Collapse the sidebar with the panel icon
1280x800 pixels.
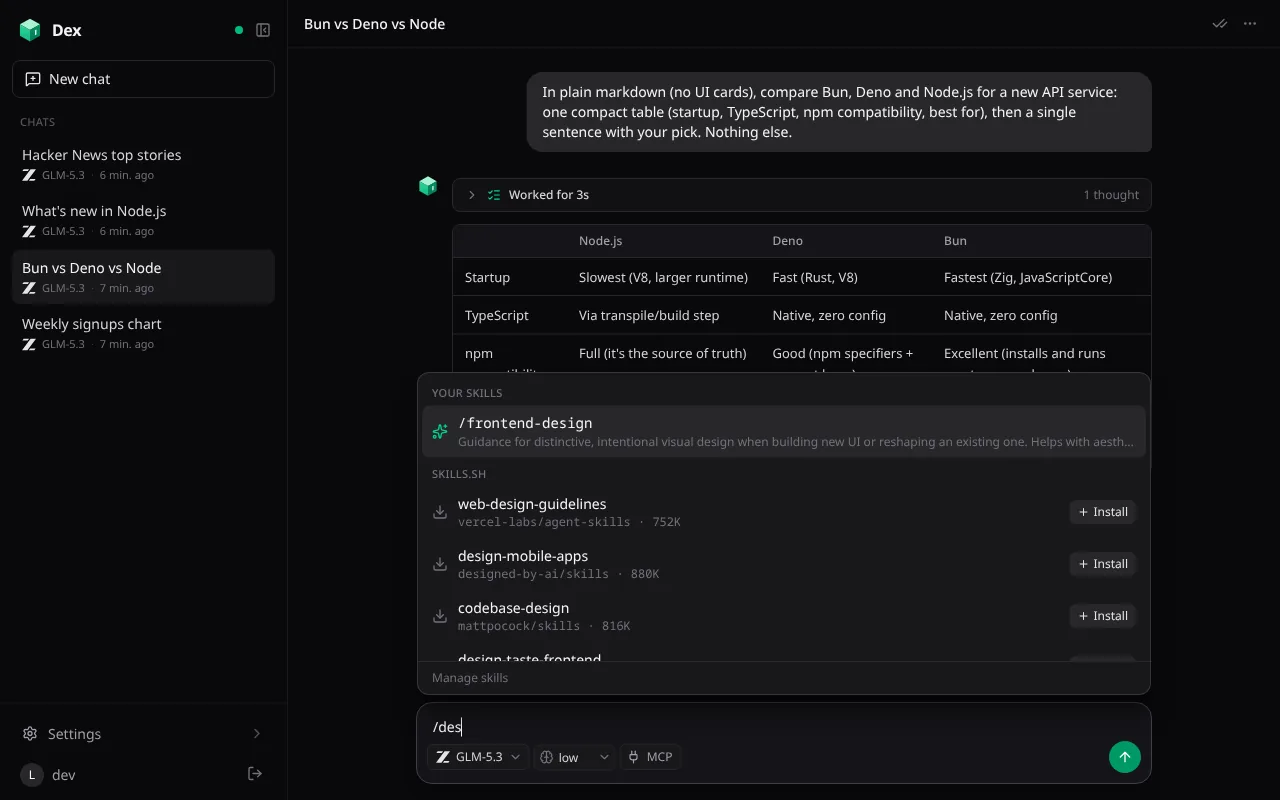coord(263,30)
